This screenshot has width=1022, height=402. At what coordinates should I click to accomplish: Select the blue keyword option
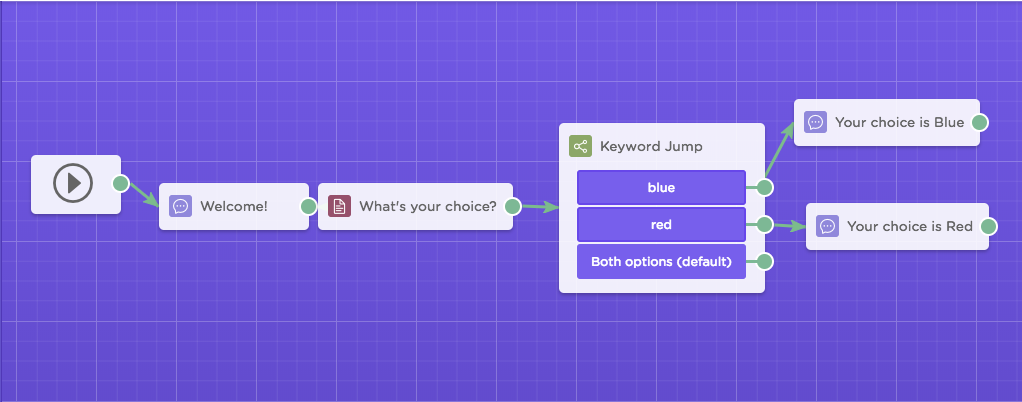(661, 188)
